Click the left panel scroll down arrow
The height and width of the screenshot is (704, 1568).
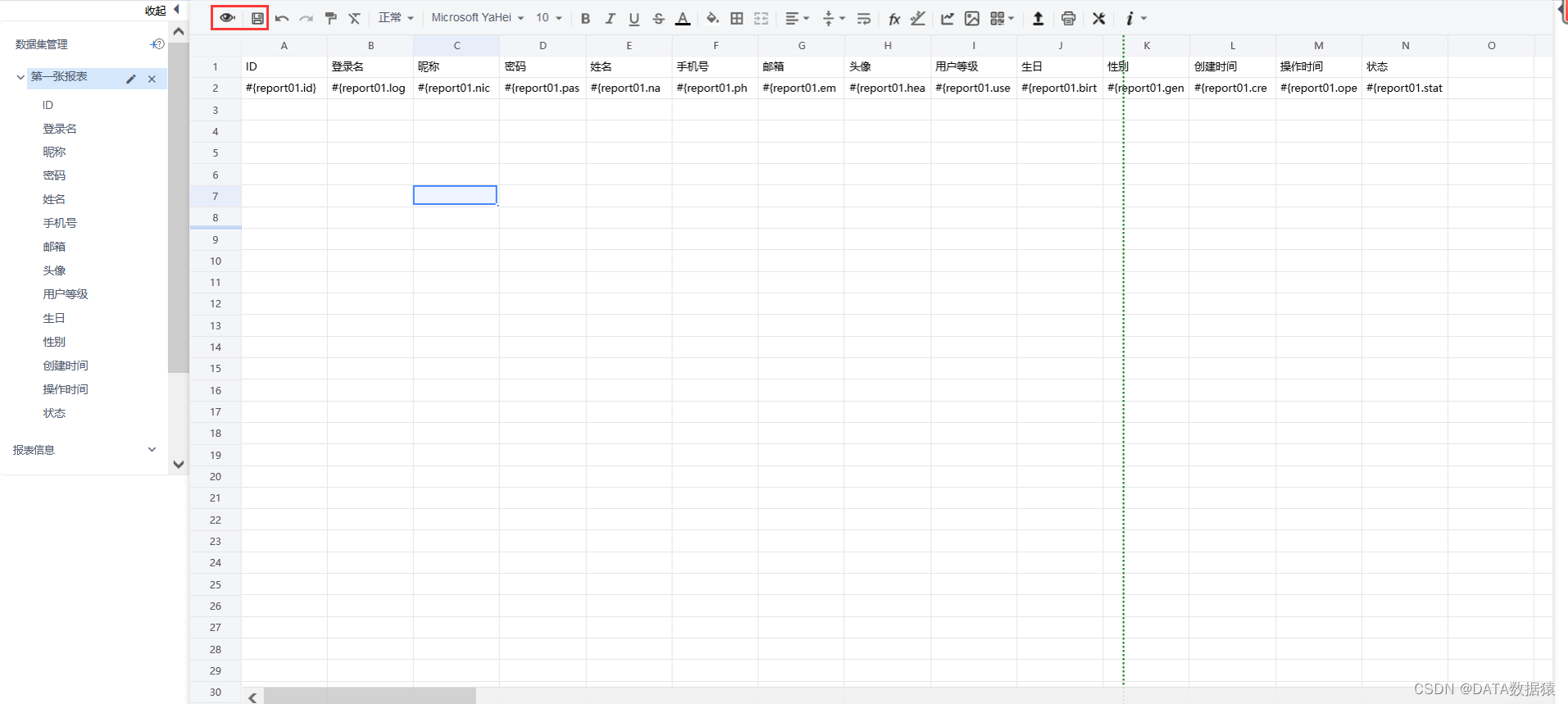pos(179,465)
